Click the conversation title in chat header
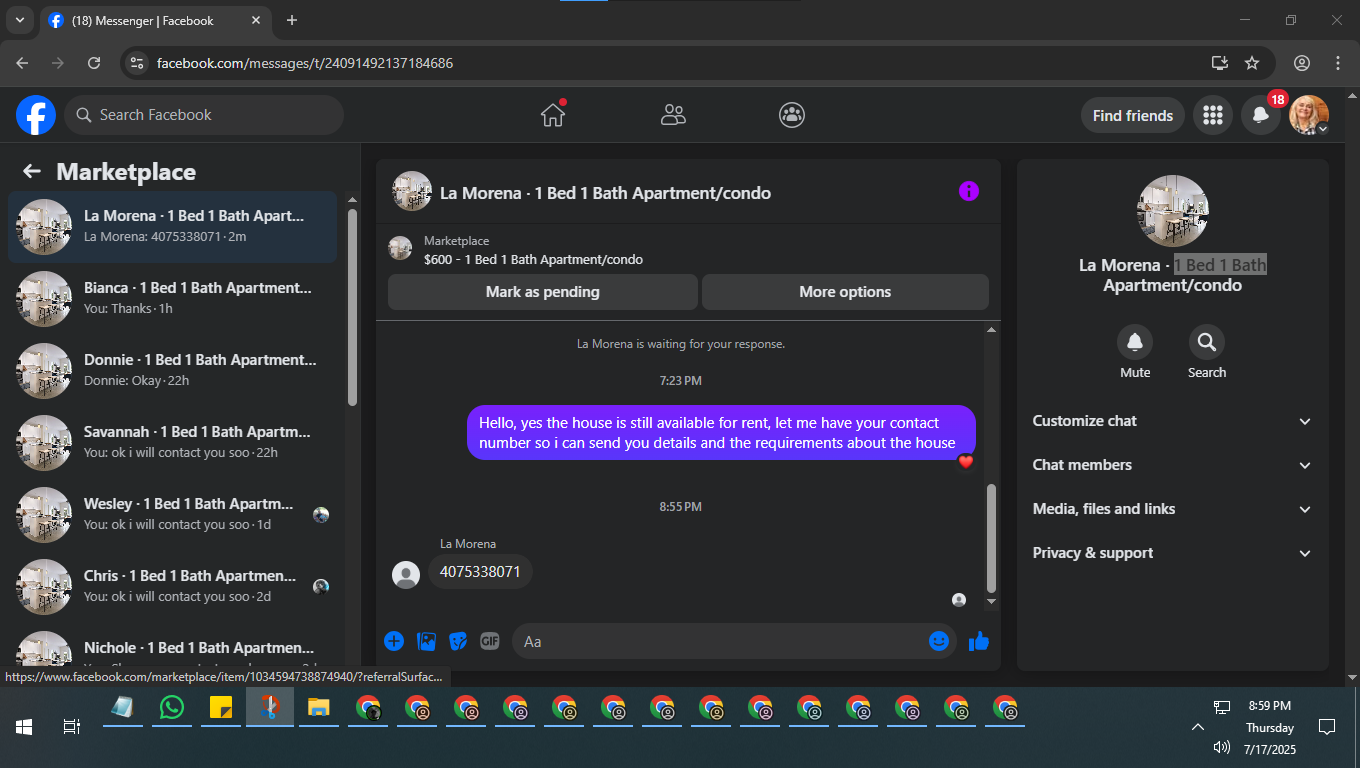This screenshot has width=1360, height=768. click(x=605, y=193)
